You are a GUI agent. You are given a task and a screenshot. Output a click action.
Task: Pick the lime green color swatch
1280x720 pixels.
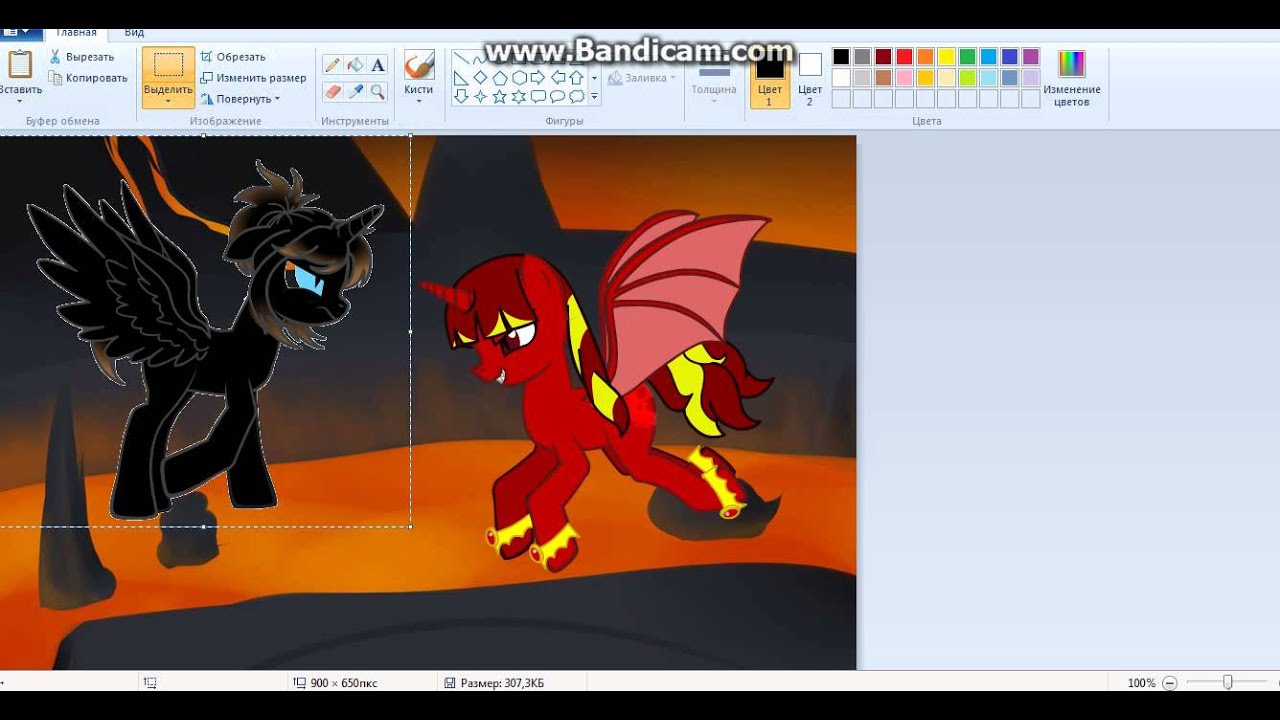(x=967, y=78)
